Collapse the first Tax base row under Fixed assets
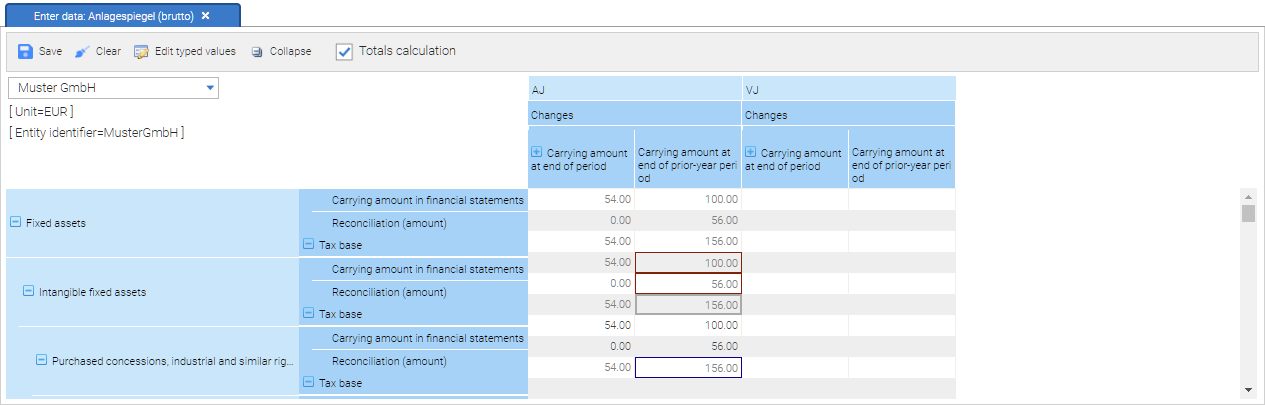This screenshot has height=405, width=1265. tap(308, 244)
